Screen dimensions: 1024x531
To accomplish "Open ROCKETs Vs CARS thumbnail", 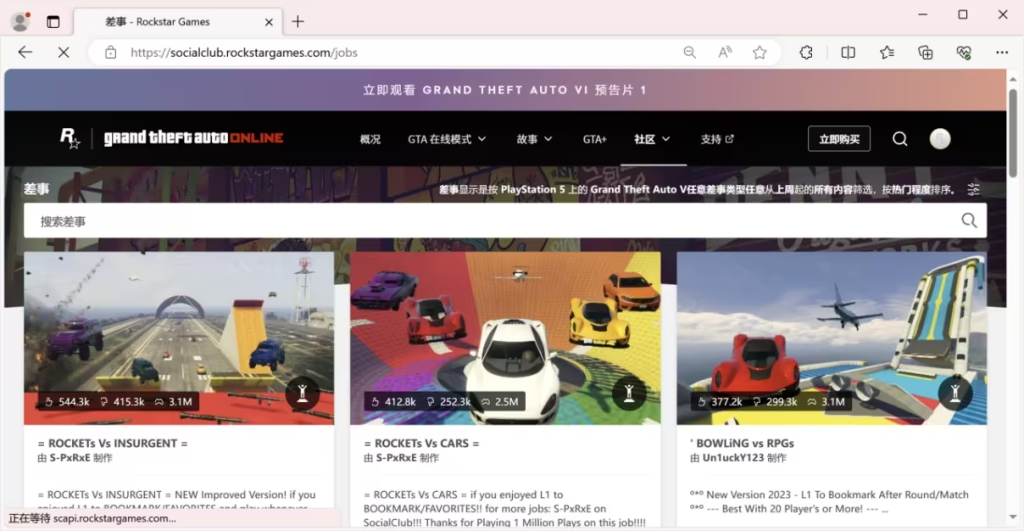I will 505,338.
